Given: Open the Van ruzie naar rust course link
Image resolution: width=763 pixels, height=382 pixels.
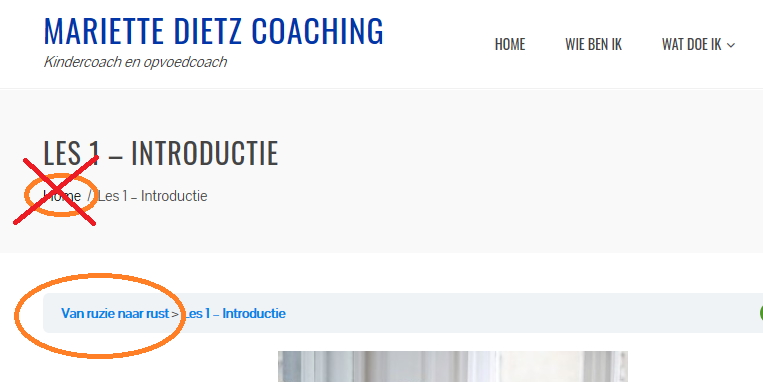Looking at the screenshot, I should coord(115,313).
